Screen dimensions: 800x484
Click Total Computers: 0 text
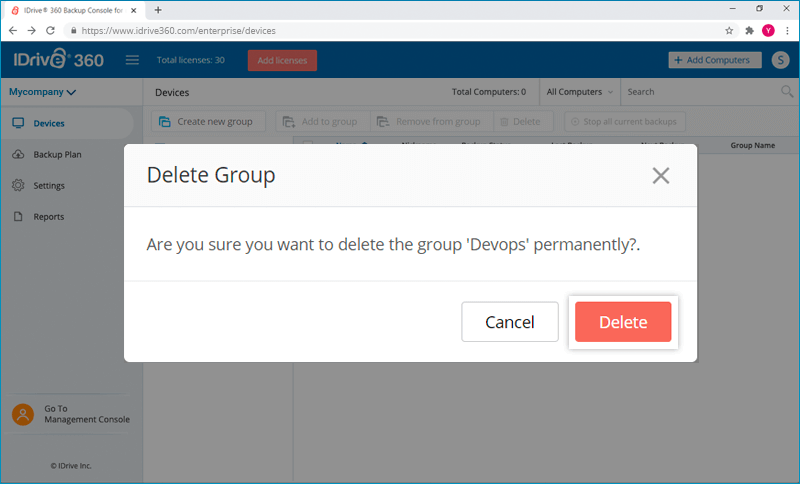point(488,92)
